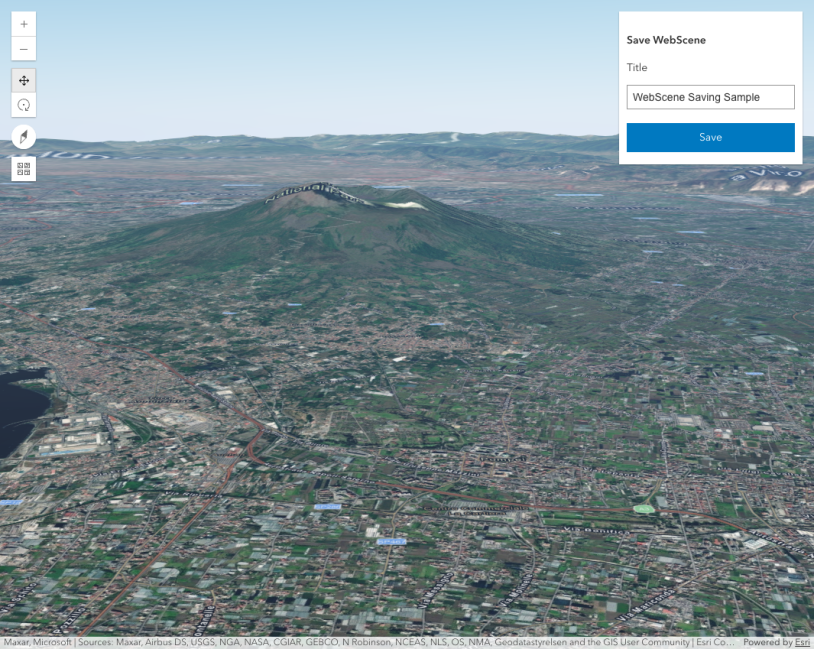Zoom in with the plus button
Screen dimensions: 814x649
(24, 24)
